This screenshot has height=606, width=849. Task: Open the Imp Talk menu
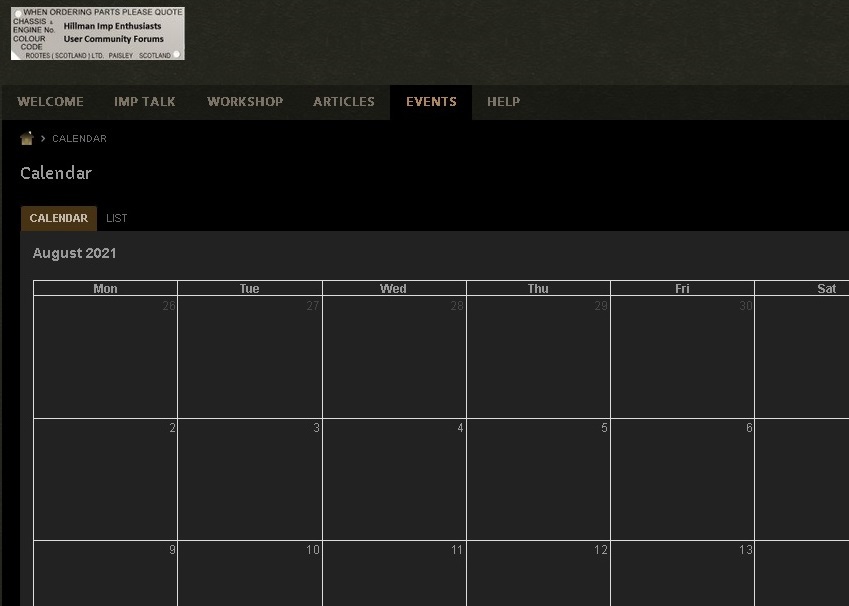point(144,102)
